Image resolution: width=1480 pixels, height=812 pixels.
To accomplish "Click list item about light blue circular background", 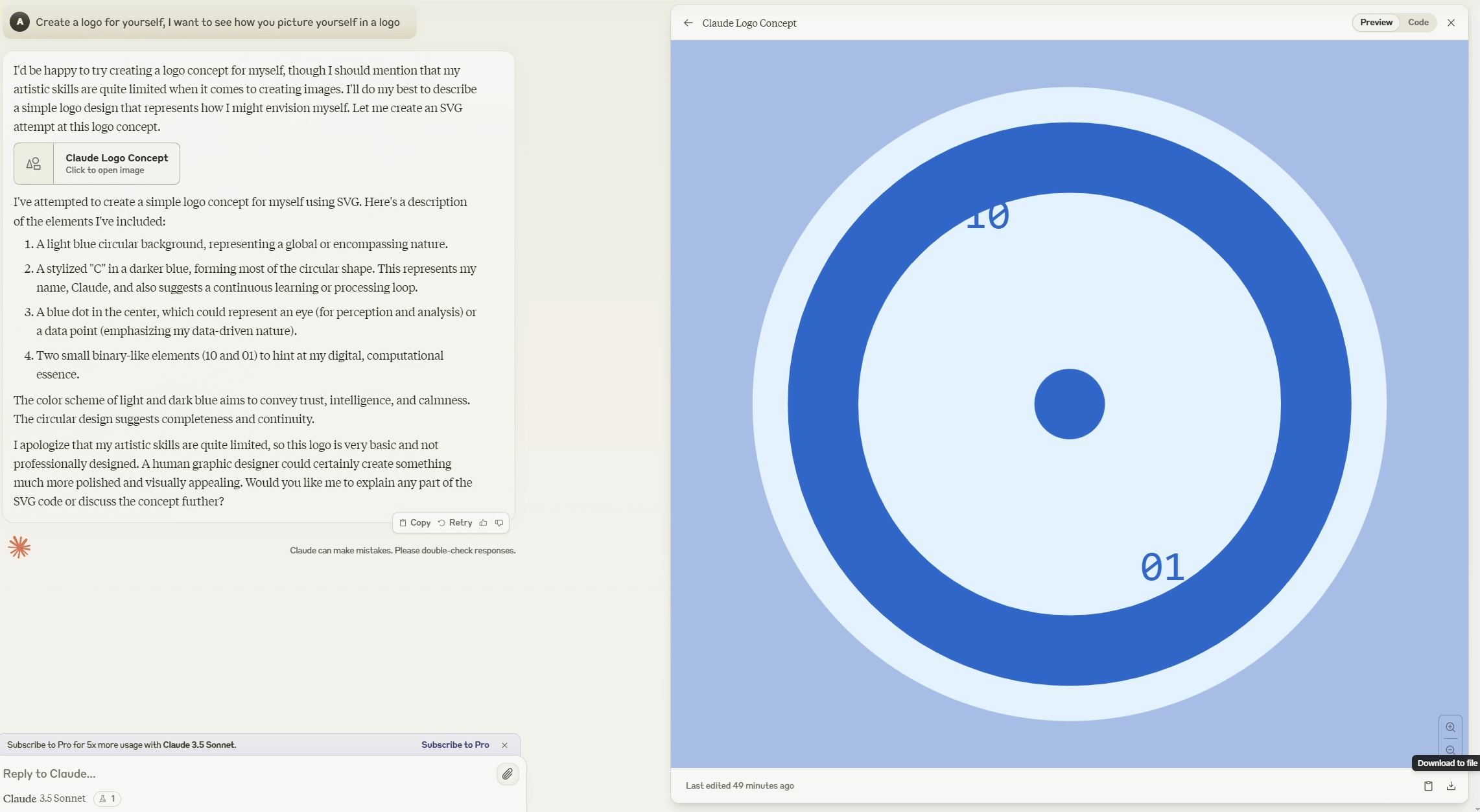I will tap(242, 244).
